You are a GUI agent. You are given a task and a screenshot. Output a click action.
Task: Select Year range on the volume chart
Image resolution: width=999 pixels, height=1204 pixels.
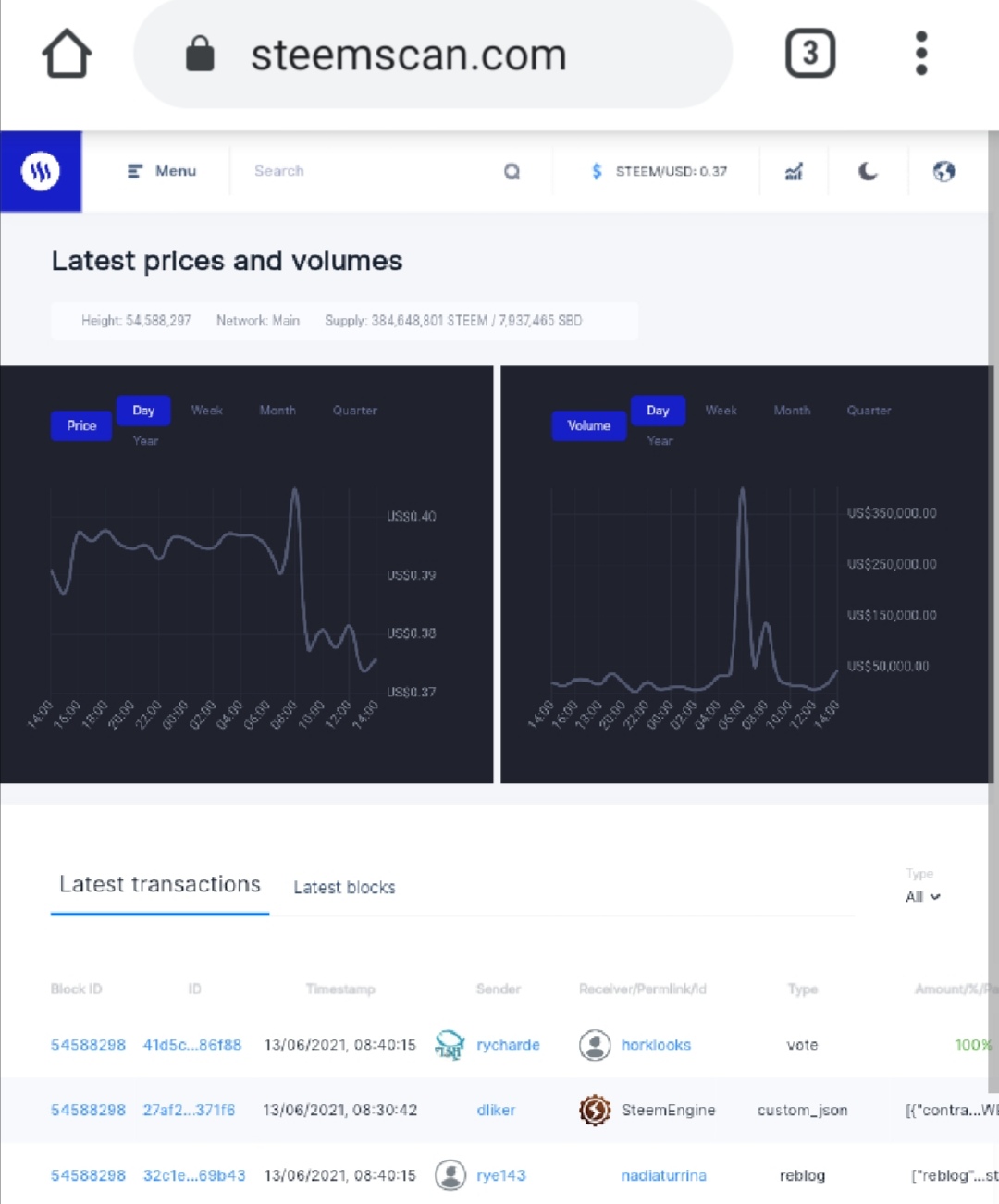[x=660, y=441]
